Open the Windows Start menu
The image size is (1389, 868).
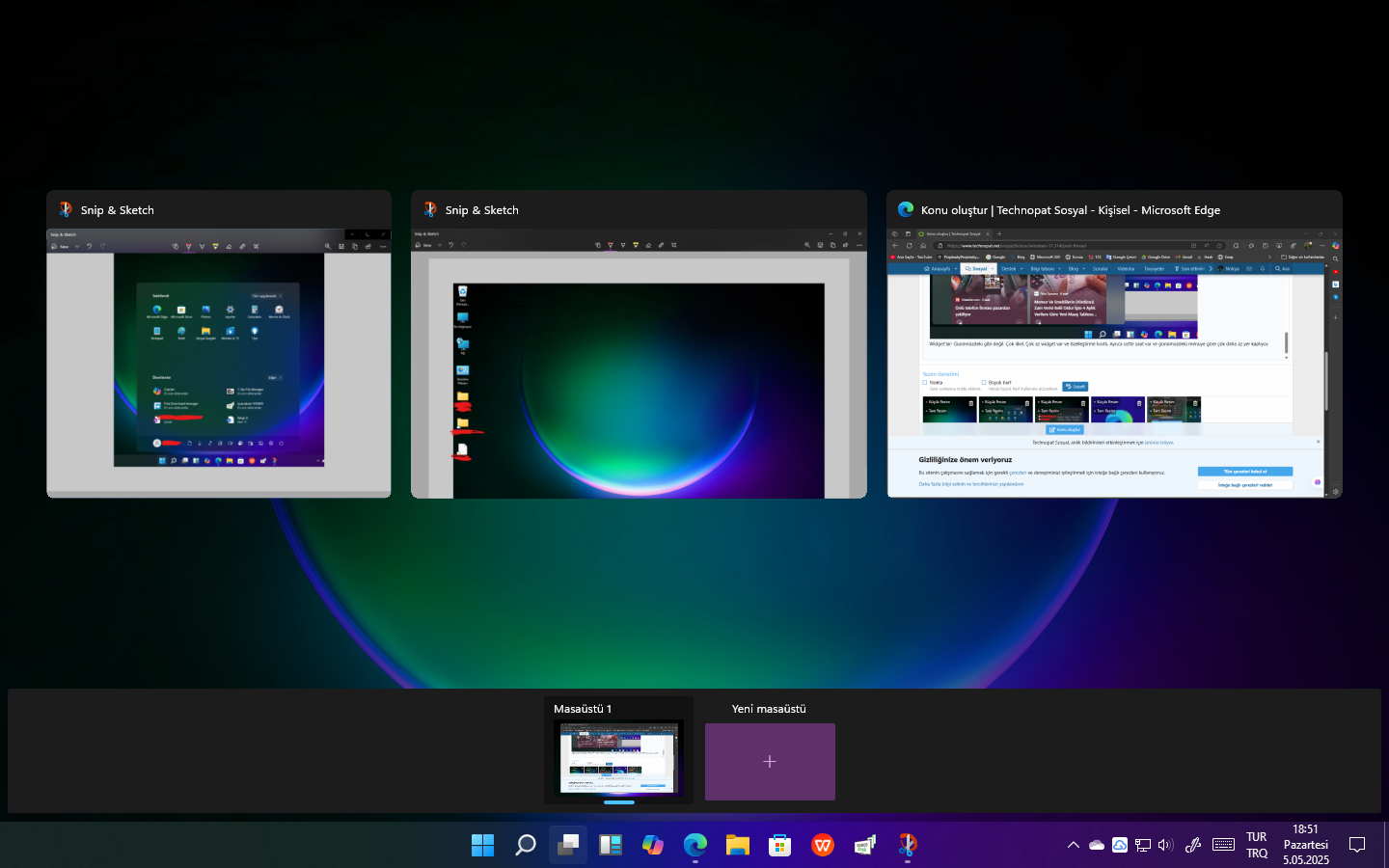[x=482, y=845]
